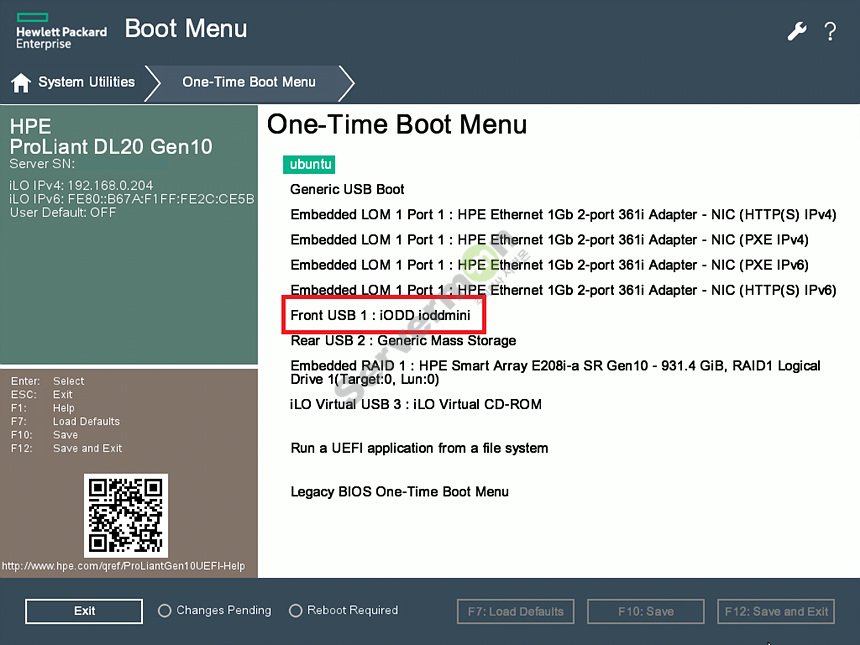Image resolution: width=860 pixels, height=645 pixels.
Task: Click the F7 Load Defaults shortcut hint
Action: 65,422
